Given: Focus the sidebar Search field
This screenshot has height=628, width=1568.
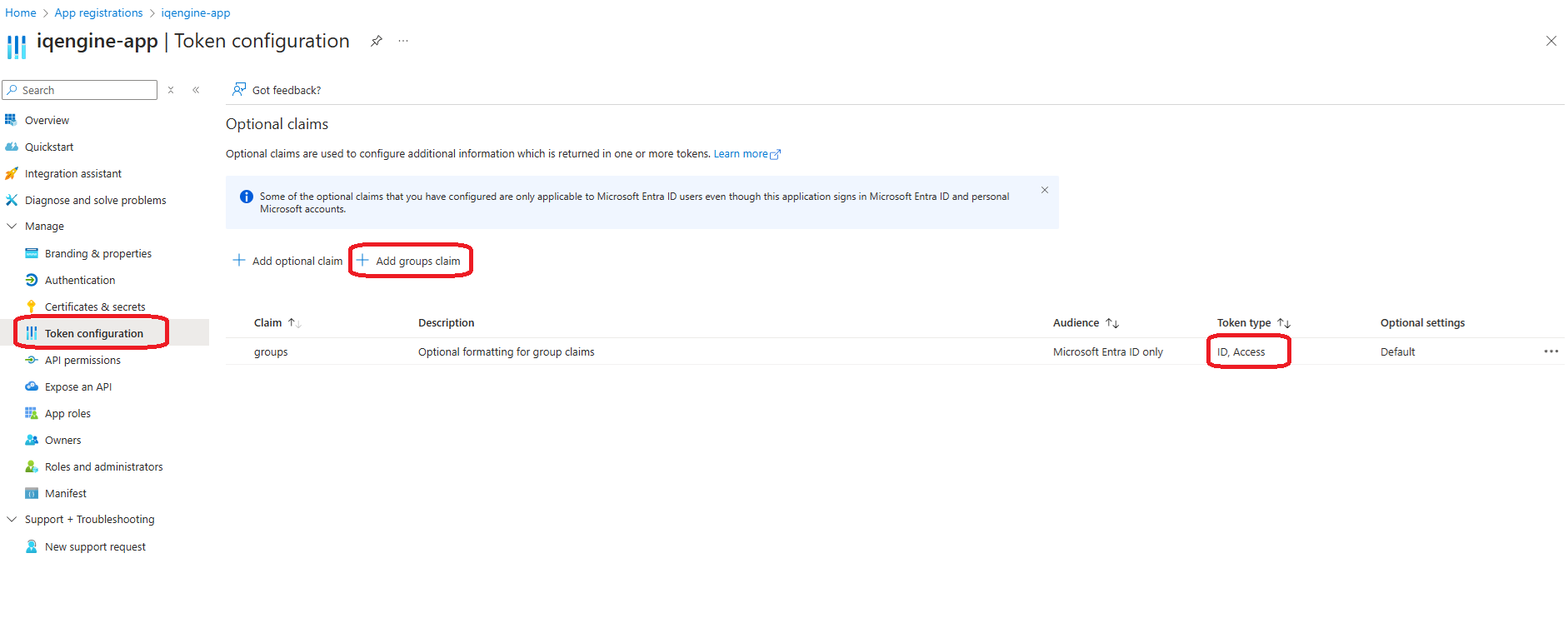Looking at the screenshot, I should [83, 90].
